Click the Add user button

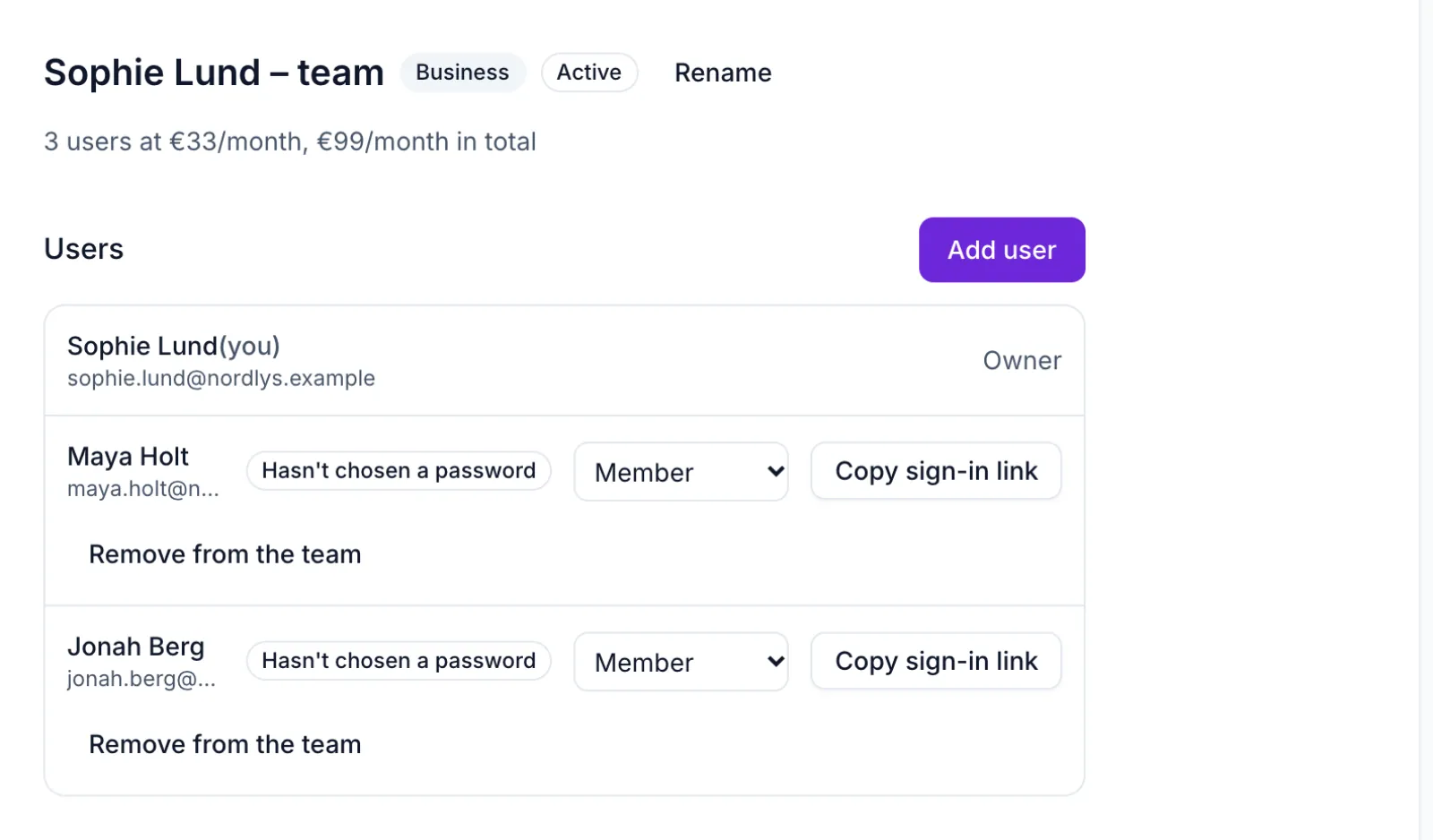(1001, 250)
